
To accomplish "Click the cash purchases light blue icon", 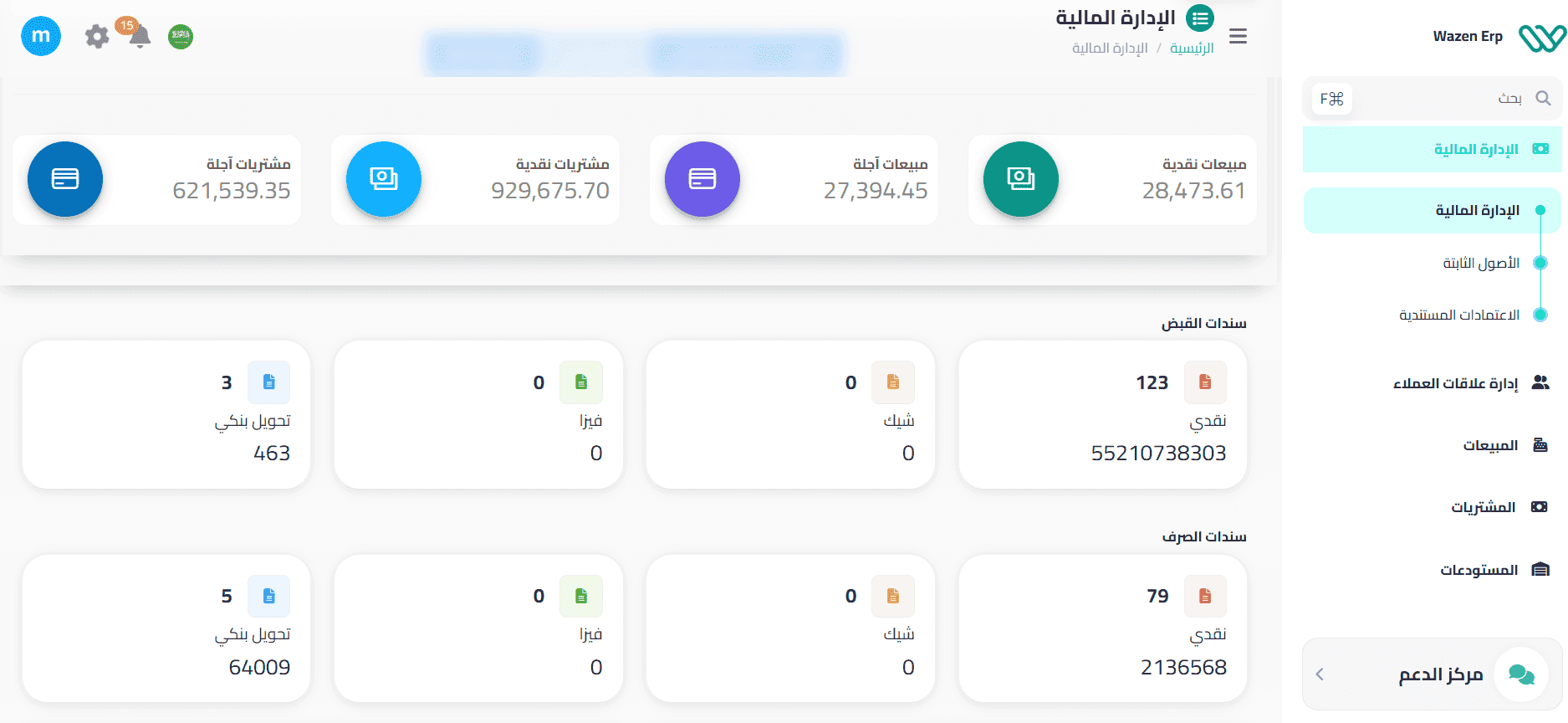I will tap(383, 179).
